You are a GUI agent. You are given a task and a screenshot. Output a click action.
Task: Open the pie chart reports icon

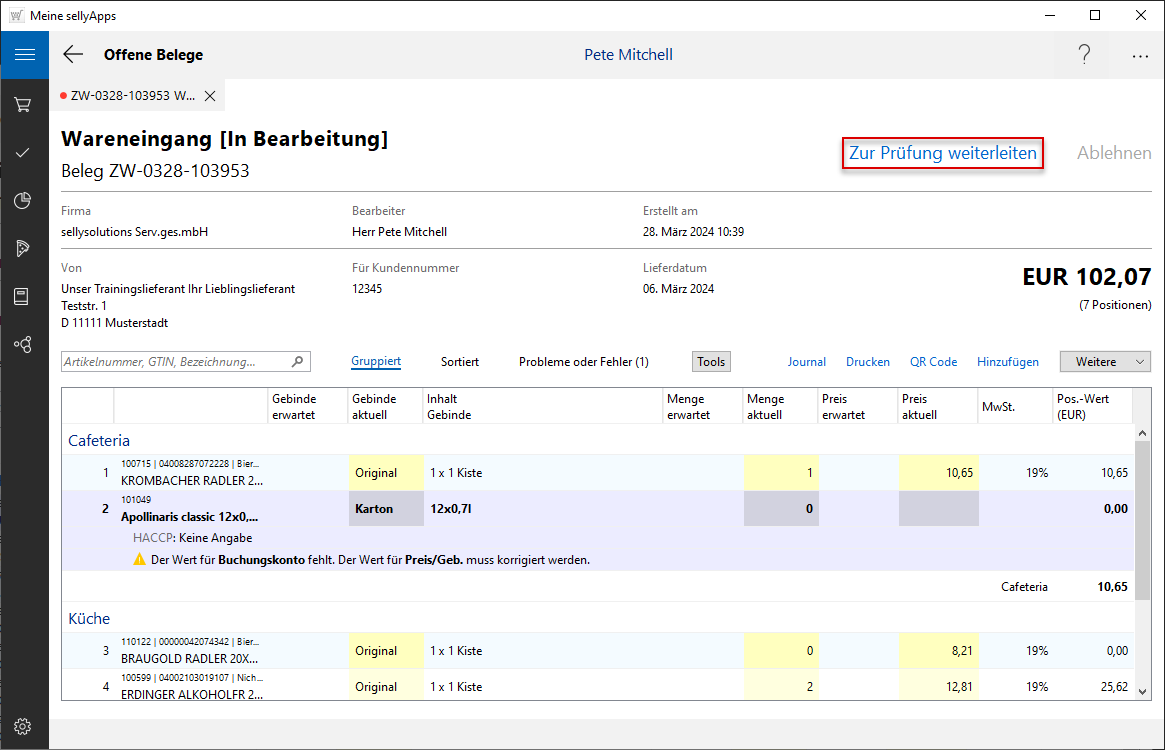pyautogui.click(x=24, y=201)
